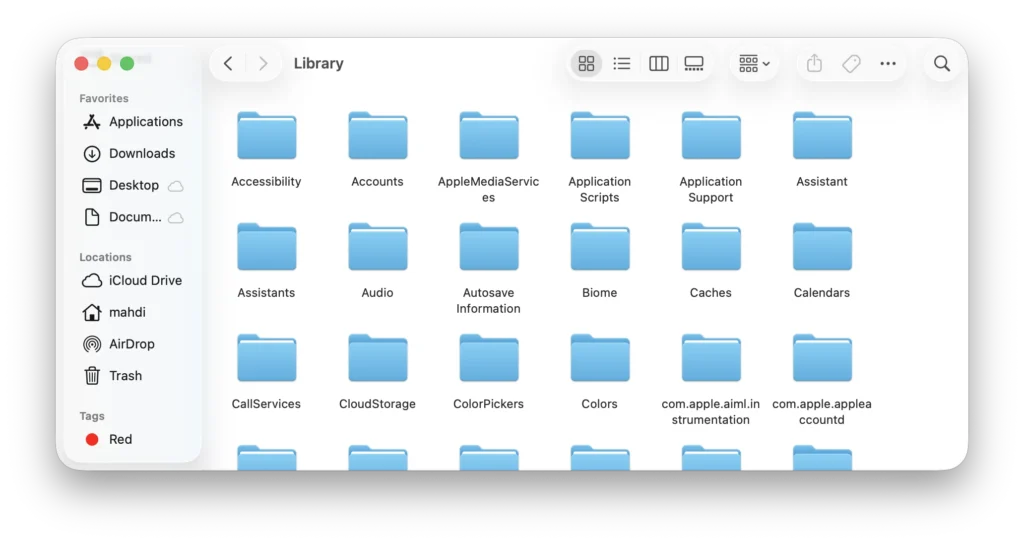Select Downloads in the sidebar

click(x=141, y=154)
